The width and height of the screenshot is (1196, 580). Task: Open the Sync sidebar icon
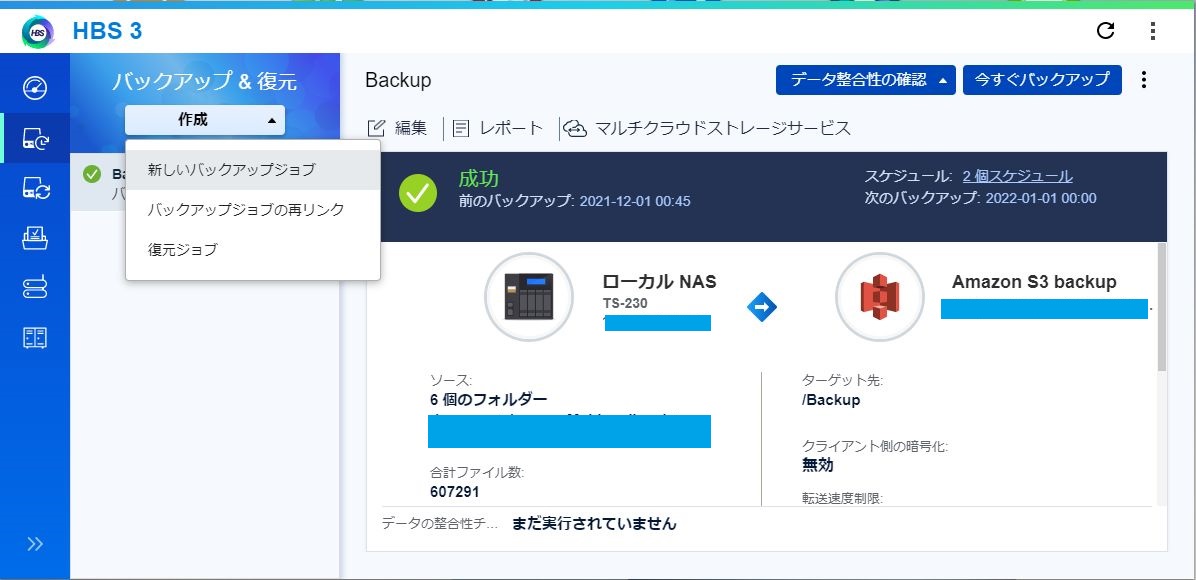(35, 188)
